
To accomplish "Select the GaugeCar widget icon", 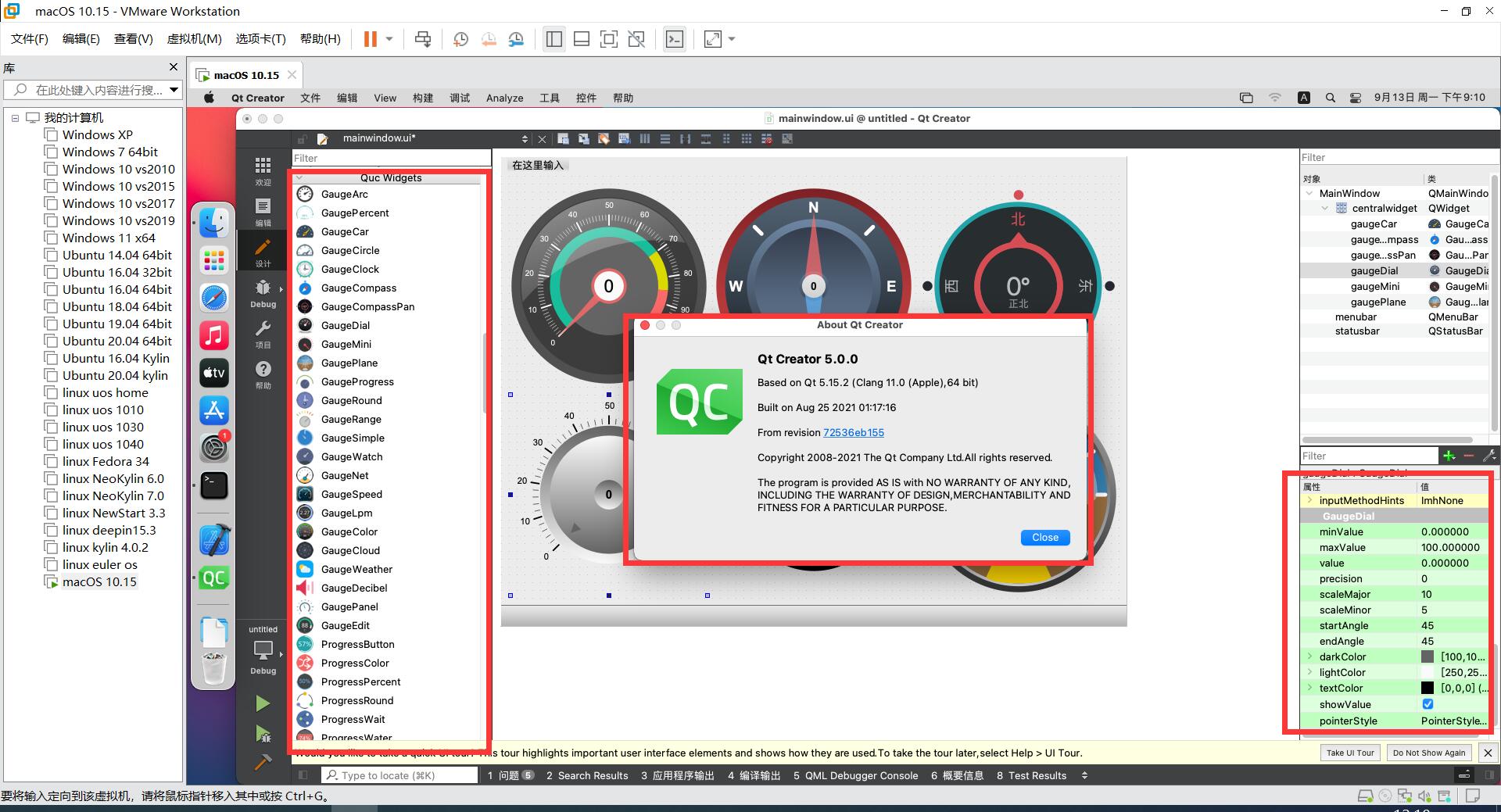I will coord(305,231).
